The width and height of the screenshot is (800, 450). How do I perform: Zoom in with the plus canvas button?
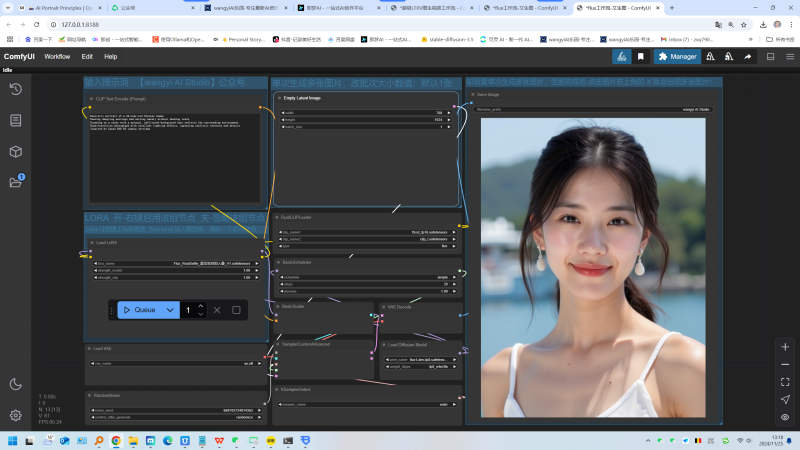[785, 347]
